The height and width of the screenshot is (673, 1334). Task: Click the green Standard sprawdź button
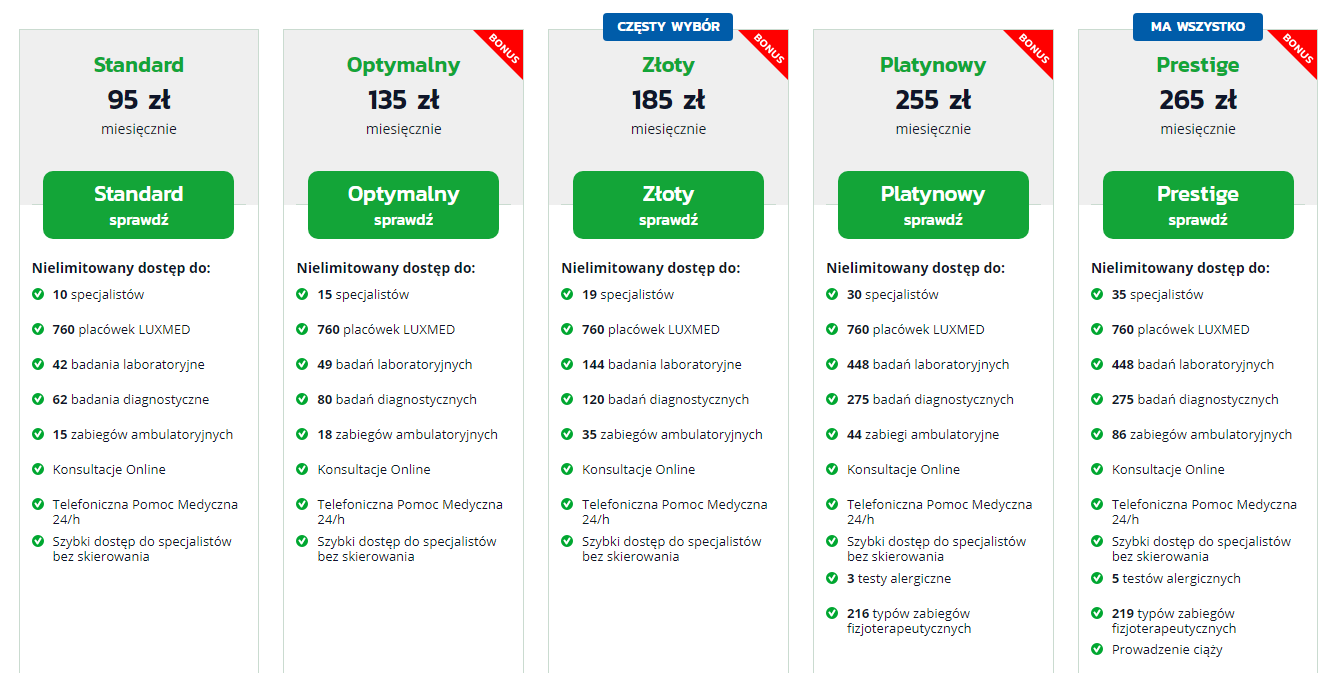click(138, 205)
